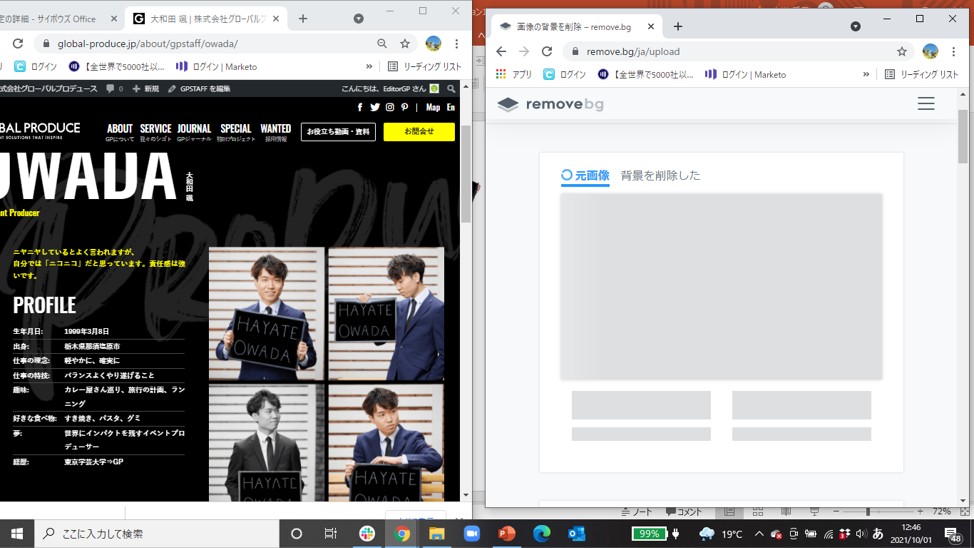Open tab search dropdown in left Chrome
Screen dimensions: 974x548
point(358,19)
